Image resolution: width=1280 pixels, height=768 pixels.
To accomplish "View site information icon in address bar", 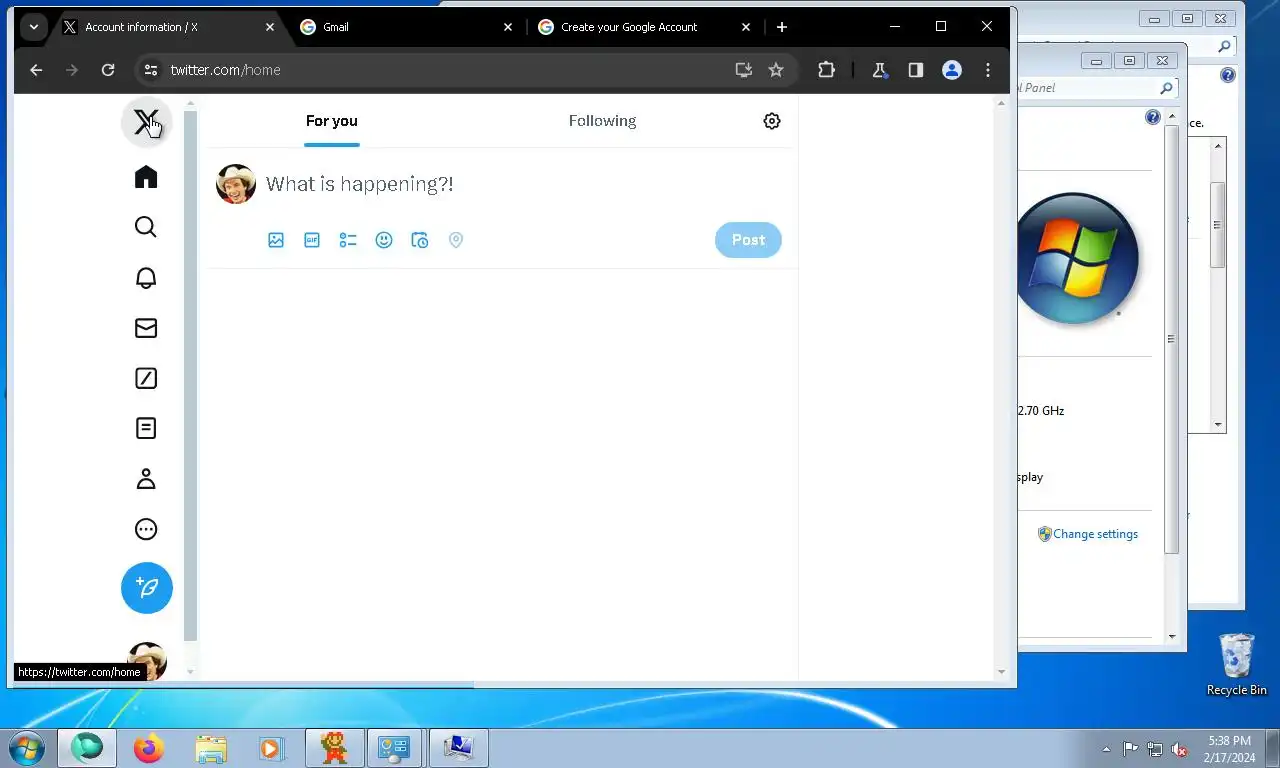I will pos(151,70).
